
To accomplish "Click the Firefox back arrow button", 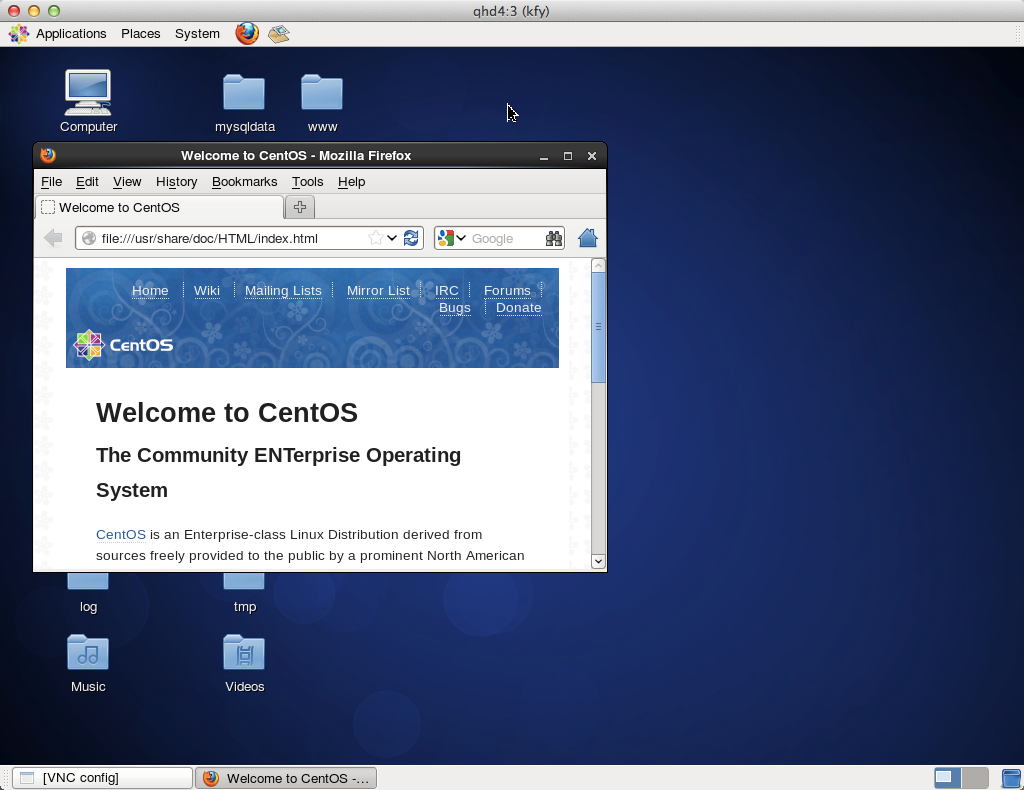I will (x=53, y=238).
